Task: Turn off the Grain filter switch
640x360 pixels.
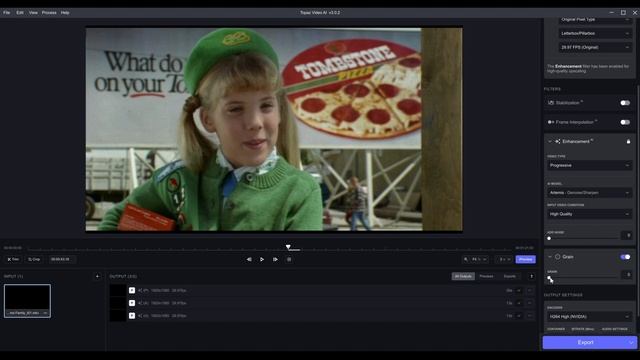Action: (625, 257)
